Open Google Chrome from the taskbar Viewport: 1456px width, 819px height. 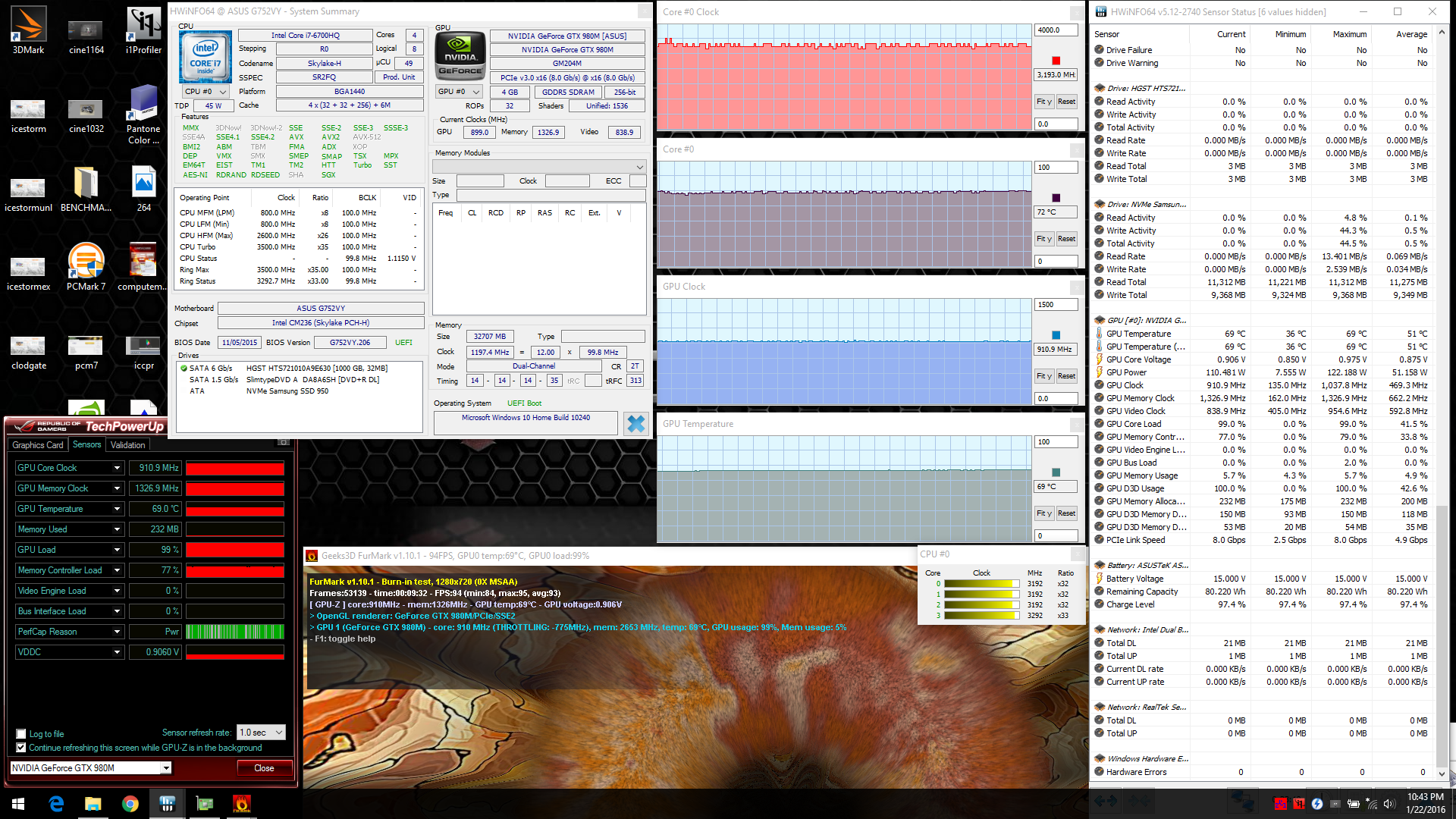130,804
